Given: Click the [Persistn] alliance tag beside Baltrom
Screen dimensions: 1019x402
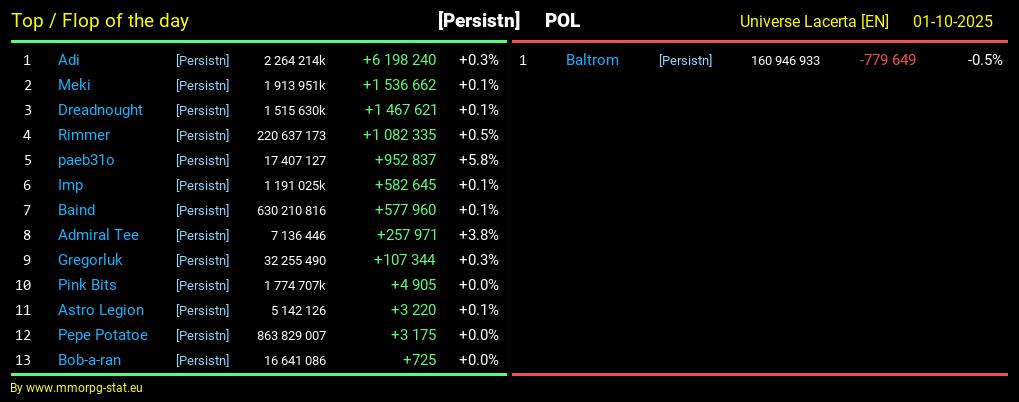Looking at the screenshot, I should pos(685,61).
